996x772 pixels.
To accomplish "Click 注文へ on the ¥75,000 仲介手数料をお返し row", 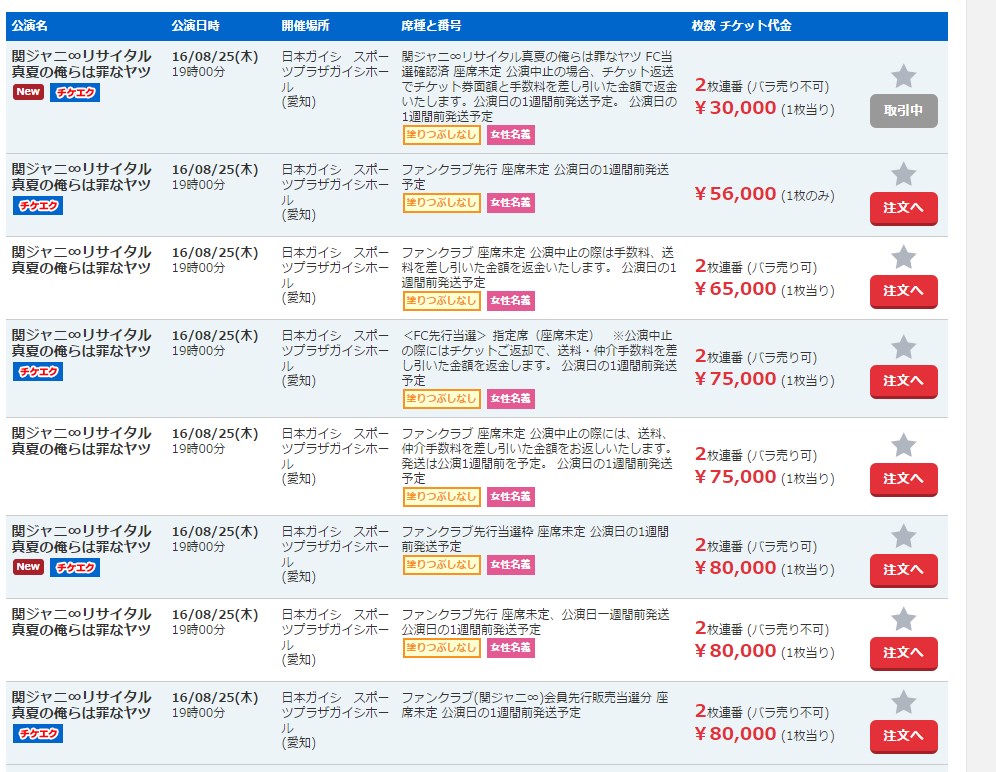I will (x=903, y=480).
